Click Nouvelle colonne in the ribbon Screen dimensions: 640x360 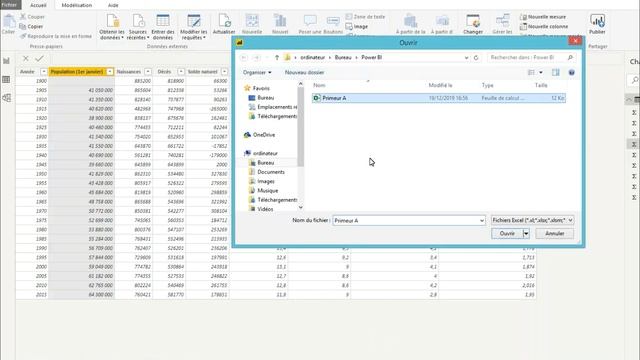point(544,26)
